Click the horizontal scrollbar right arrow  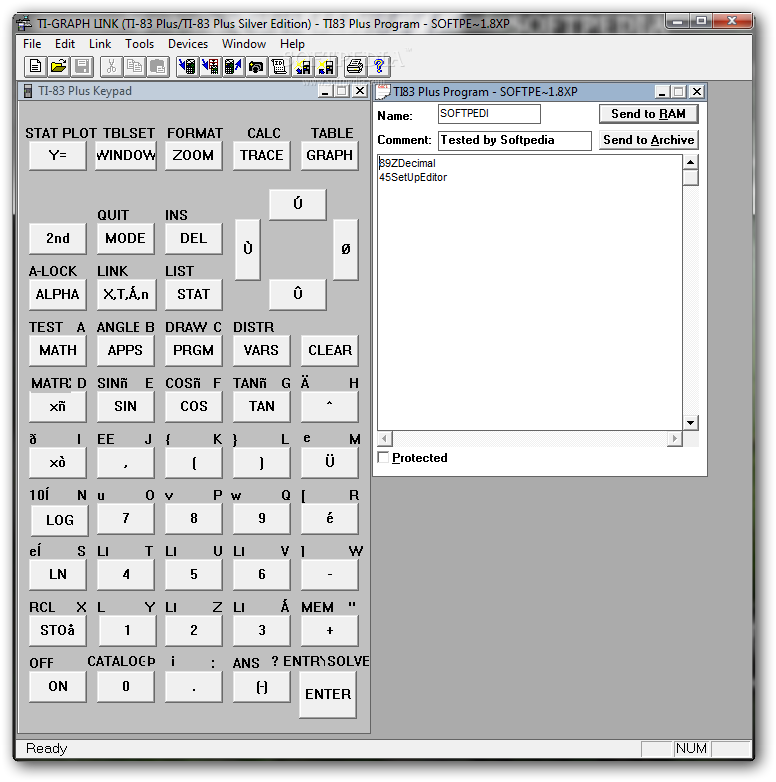(674, 439)
